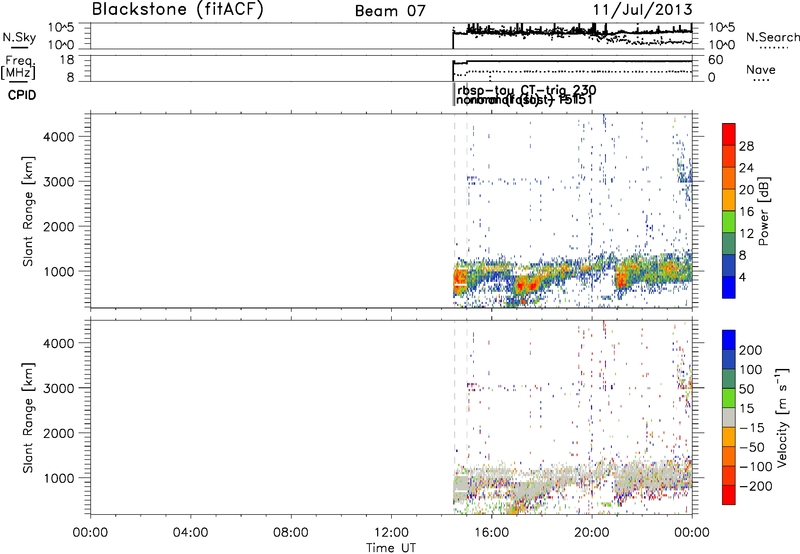
Task: Click the "04:00" time axis label
Action: (190, 533)
